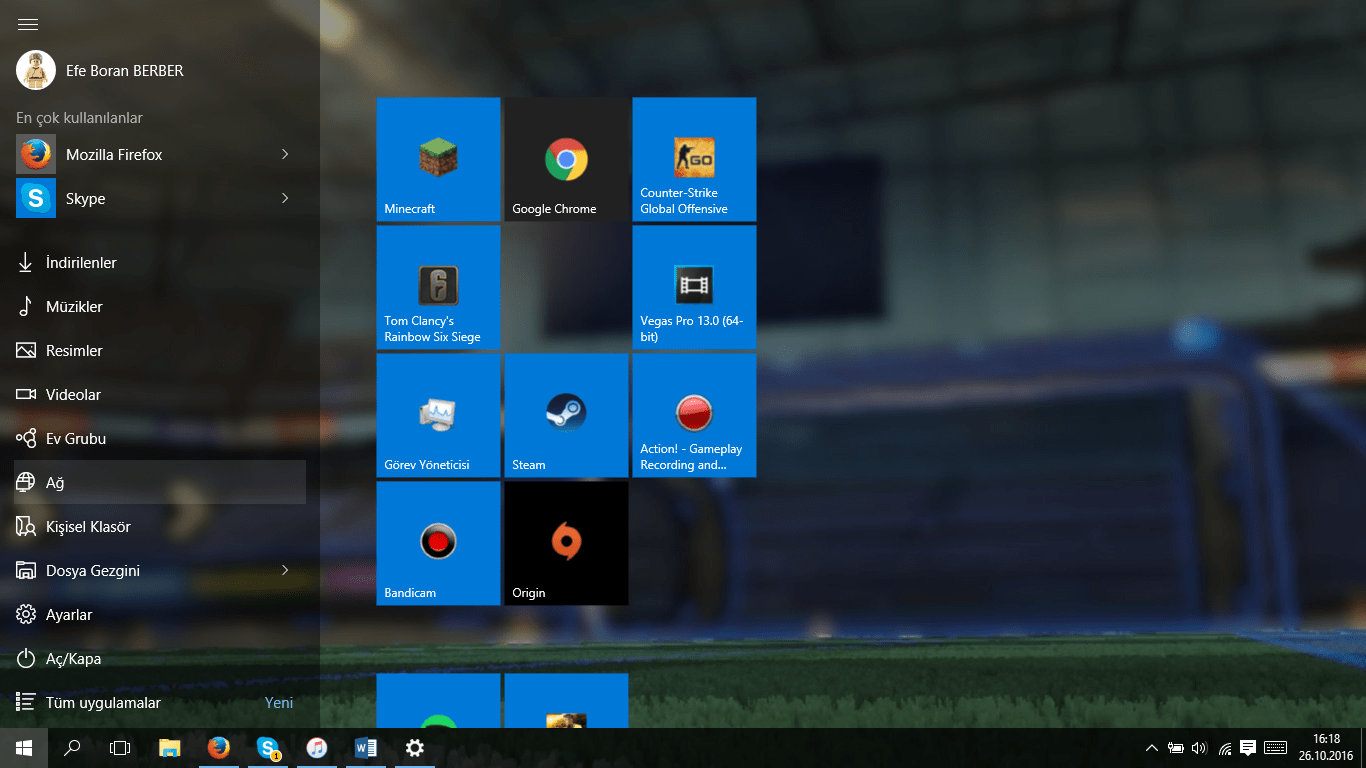Open Skype from the taskbar

click(266, 747)
